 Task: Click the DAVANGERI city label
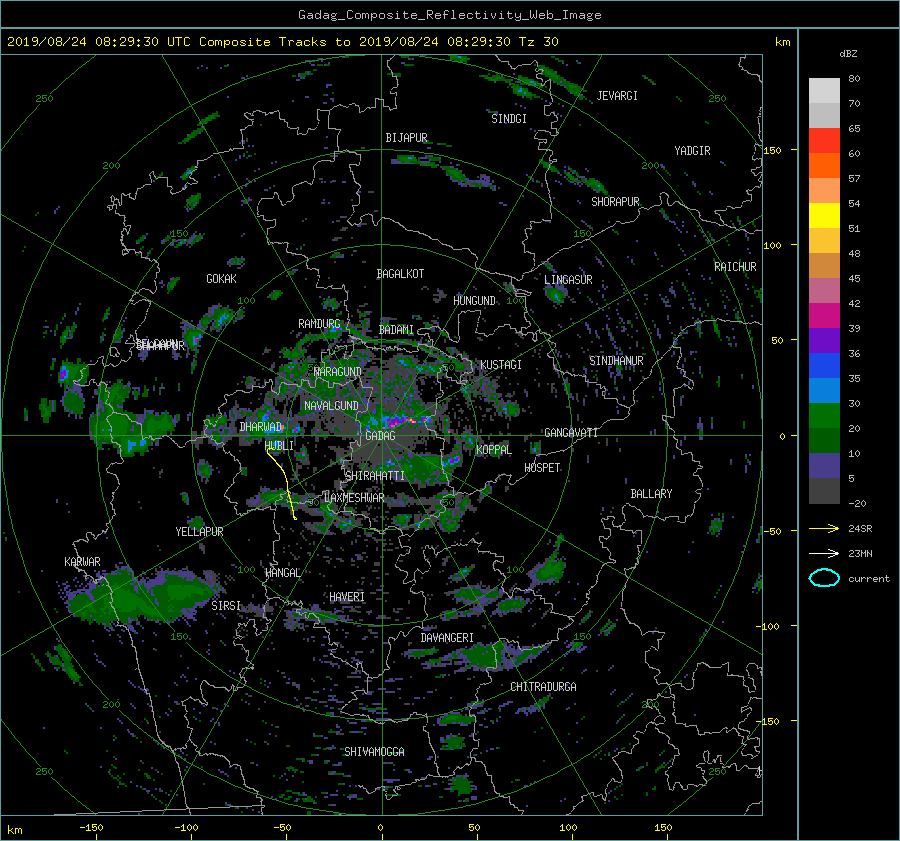point(447,638)
